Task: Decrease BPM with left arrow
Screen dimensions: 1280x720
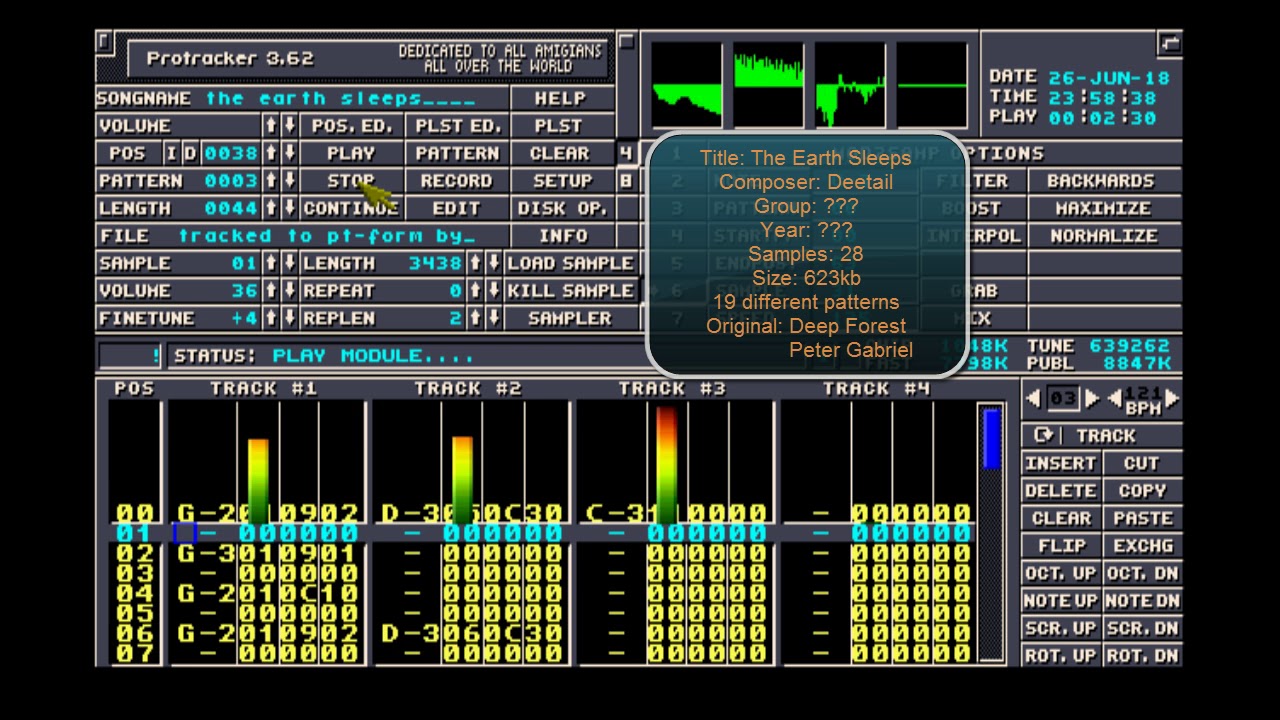Action: click(1114, 399)
